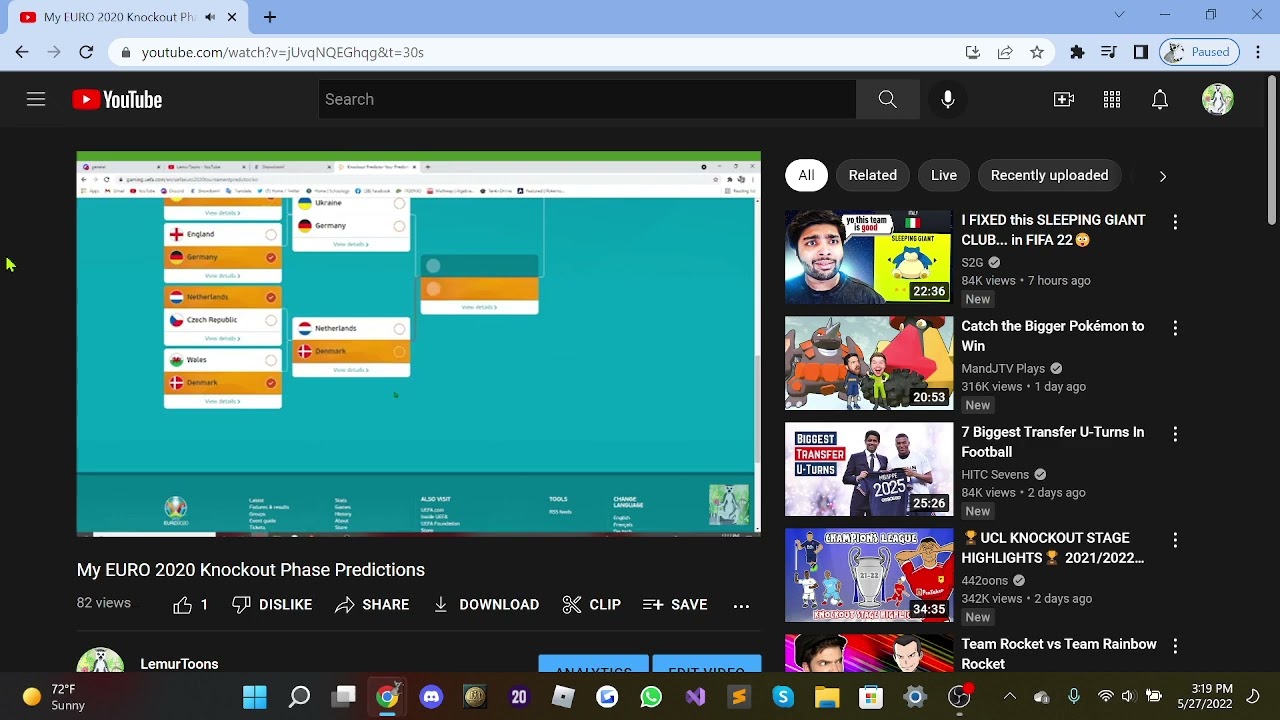Open the 7 Biggest Transfer U-Turns title

click(1052, 442)
